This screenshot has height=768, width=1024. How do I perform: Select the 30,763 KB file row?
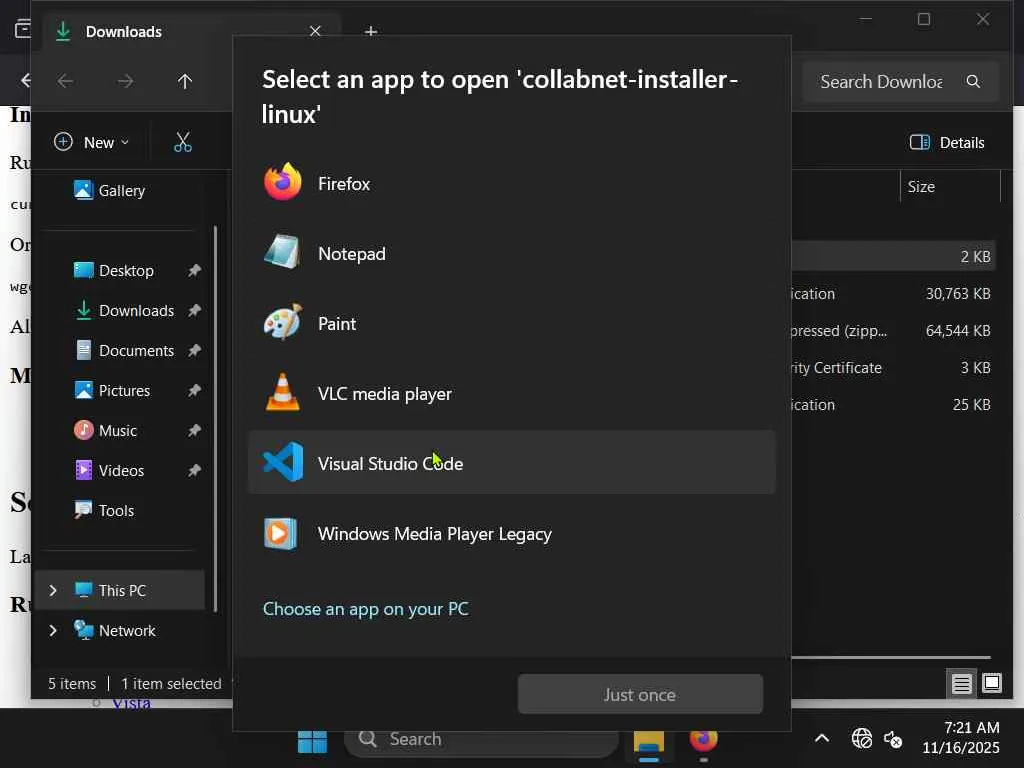pos(893,293)
